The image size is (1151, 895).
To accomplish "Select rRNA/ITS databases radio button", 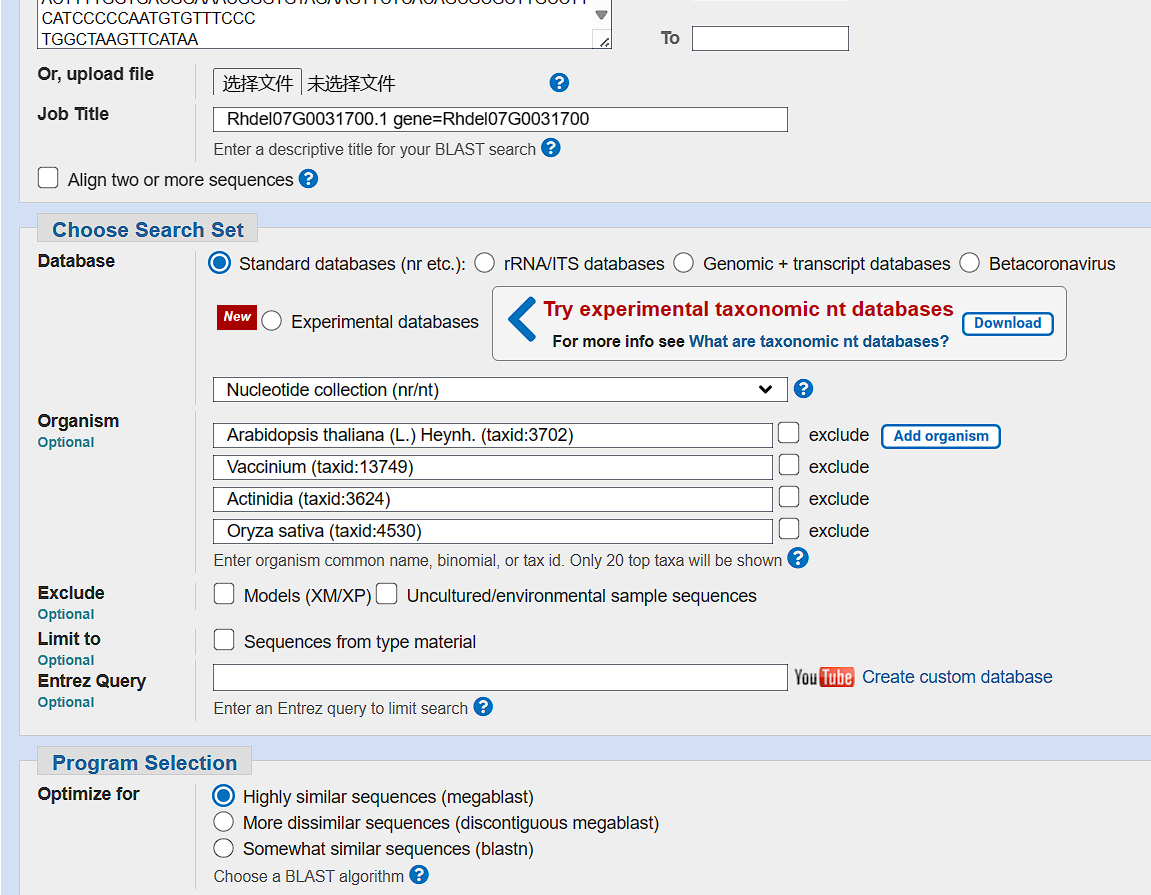I will pos(484,263).
